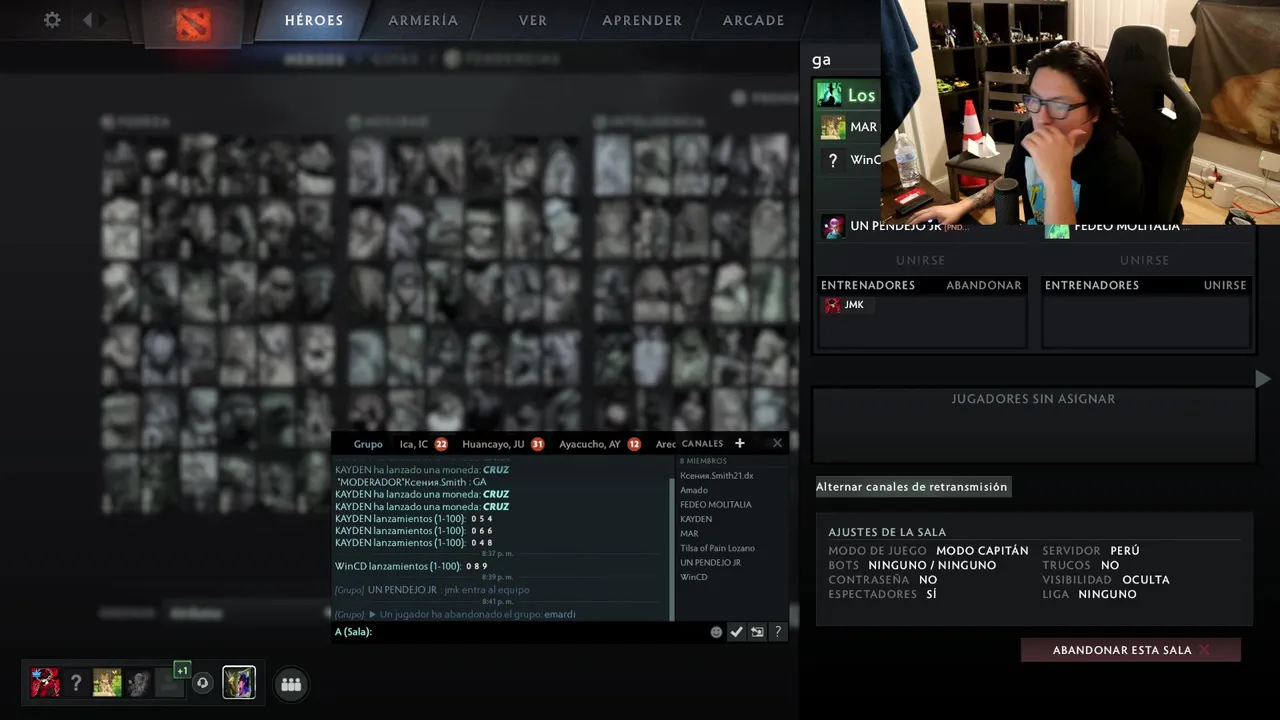Click UNIRSE under left team
Viewport: 1280px width, 720px height.
tap(920, 260)
